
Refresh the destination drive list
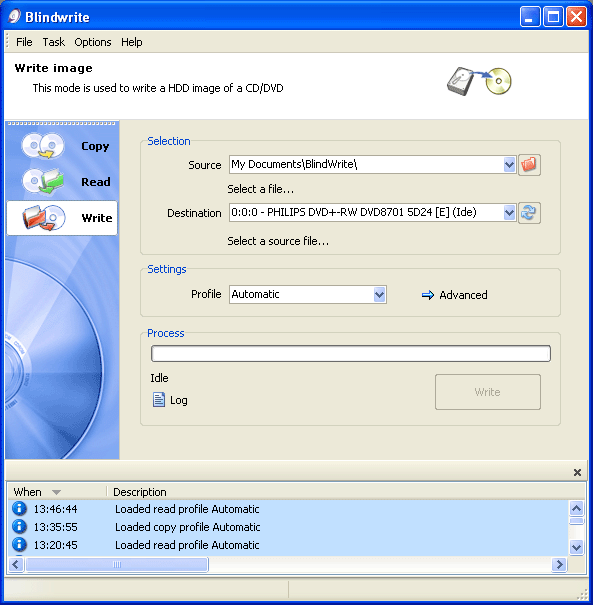click(529, 213)
